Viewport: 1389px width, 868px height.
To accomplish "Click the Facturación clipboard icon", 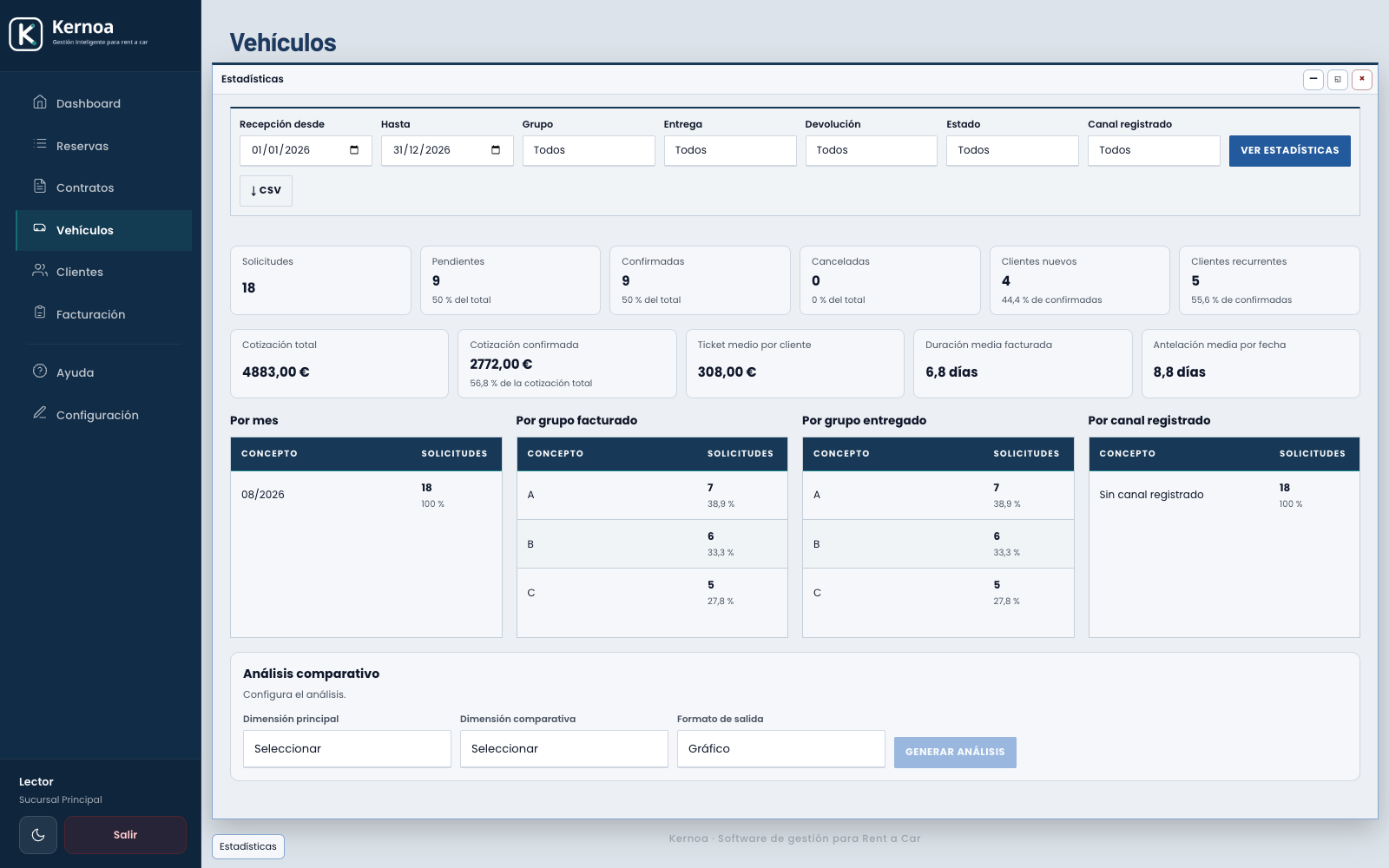I will click(x=40, y=312).
